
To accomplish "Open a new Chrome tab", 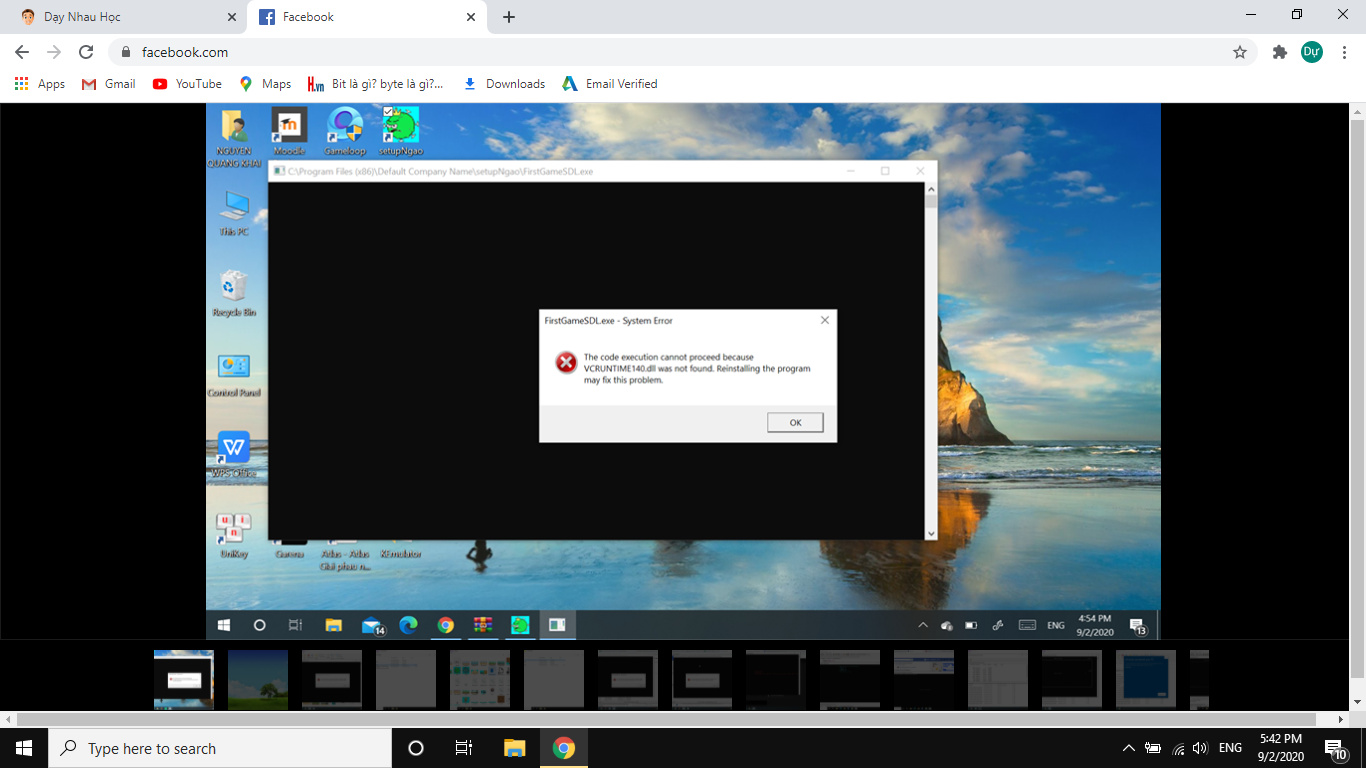I will pos(509,17).
